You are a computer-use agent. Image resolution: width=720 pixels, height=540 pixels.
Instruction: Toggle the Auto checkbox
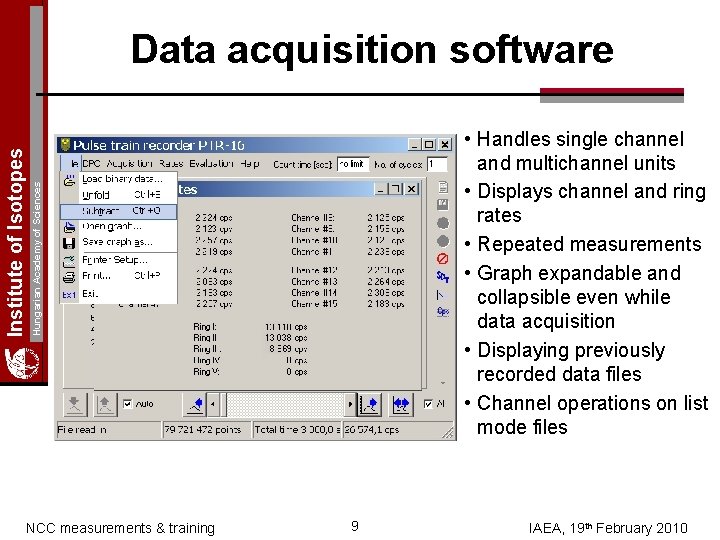pos(128,404)
